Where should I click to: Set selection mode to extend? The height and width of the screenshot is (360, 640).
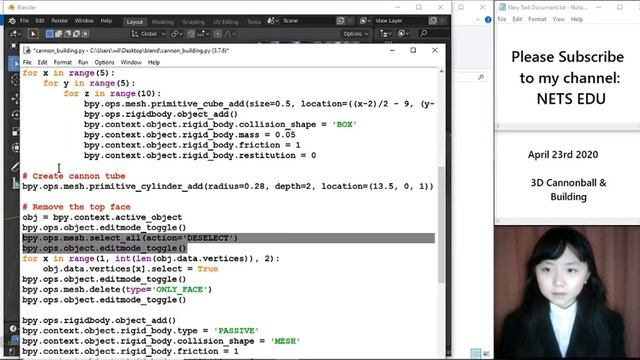[58, 34]
